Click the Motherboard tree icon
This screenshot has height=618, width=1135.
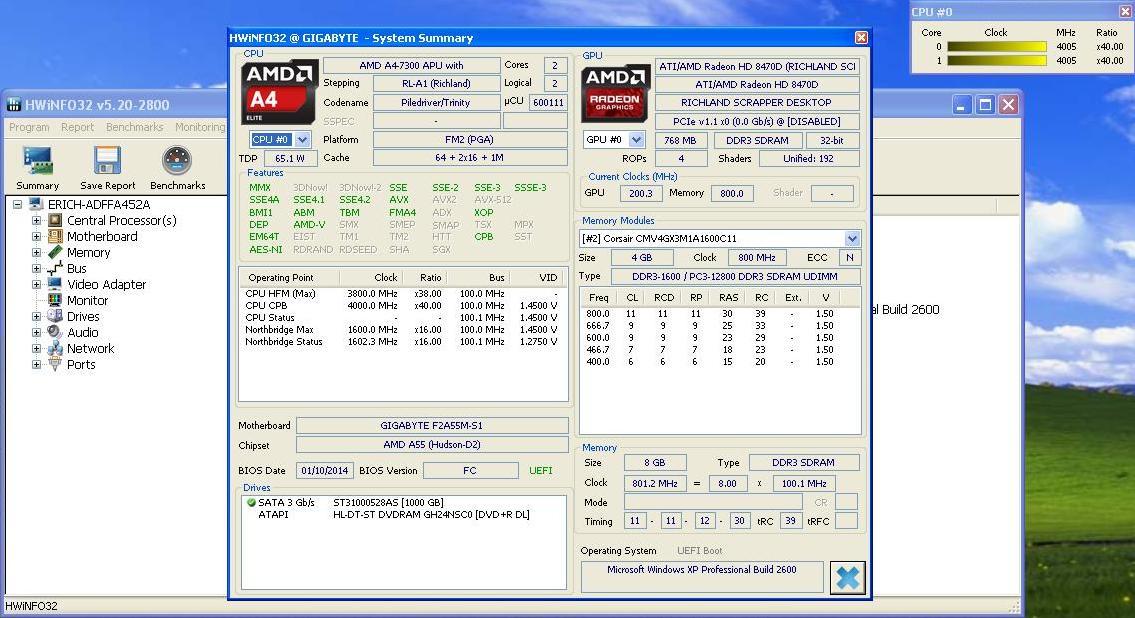tap(55, 236)
